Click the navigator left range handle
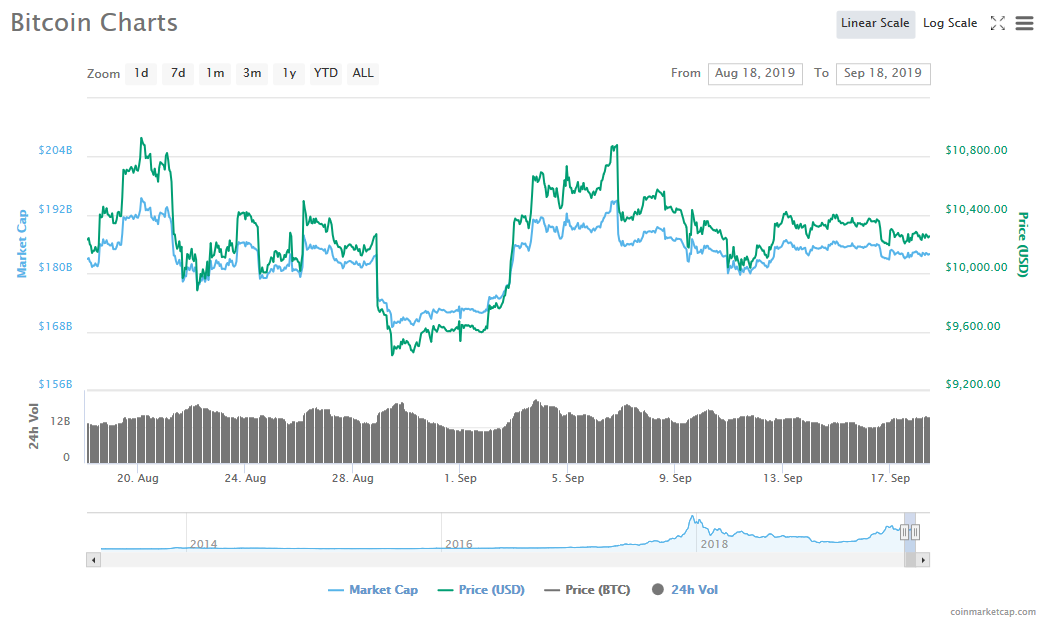 (x=905, y=532)
